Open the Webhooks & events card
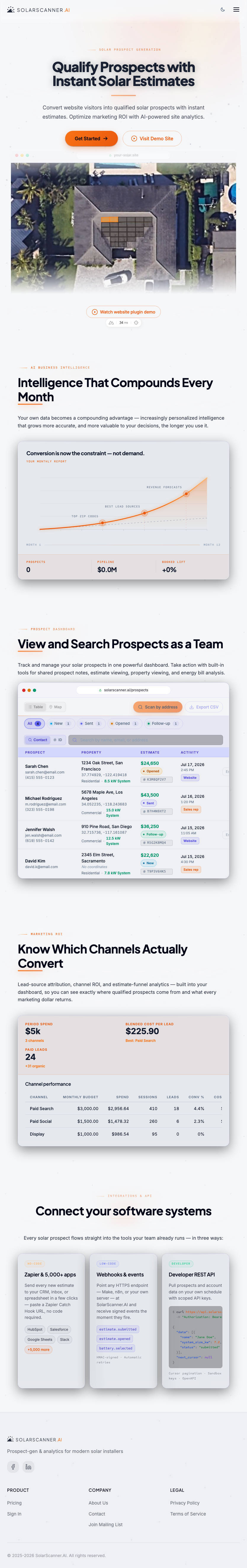Screen dimensions: 247x1568 (x=123, y=1320)
